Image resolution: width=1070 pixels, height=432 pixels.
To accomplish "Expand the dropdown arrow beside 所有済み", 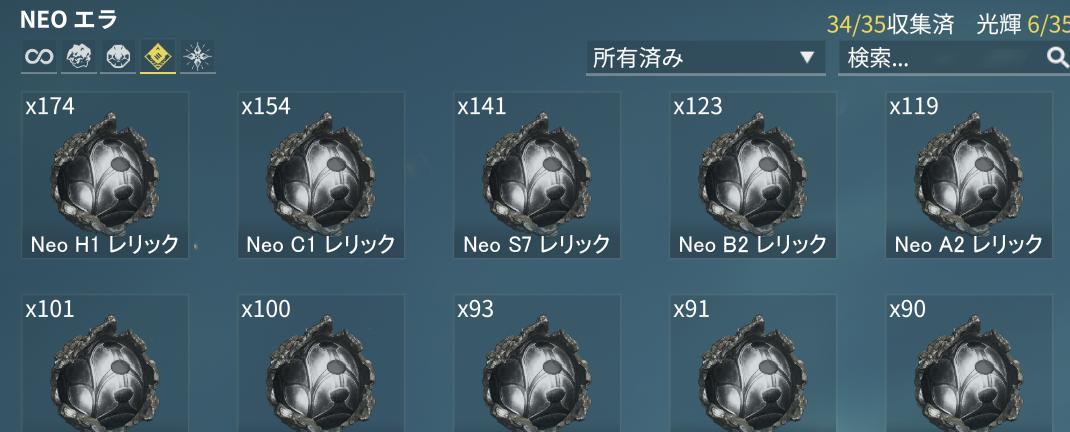I will 807,57.
